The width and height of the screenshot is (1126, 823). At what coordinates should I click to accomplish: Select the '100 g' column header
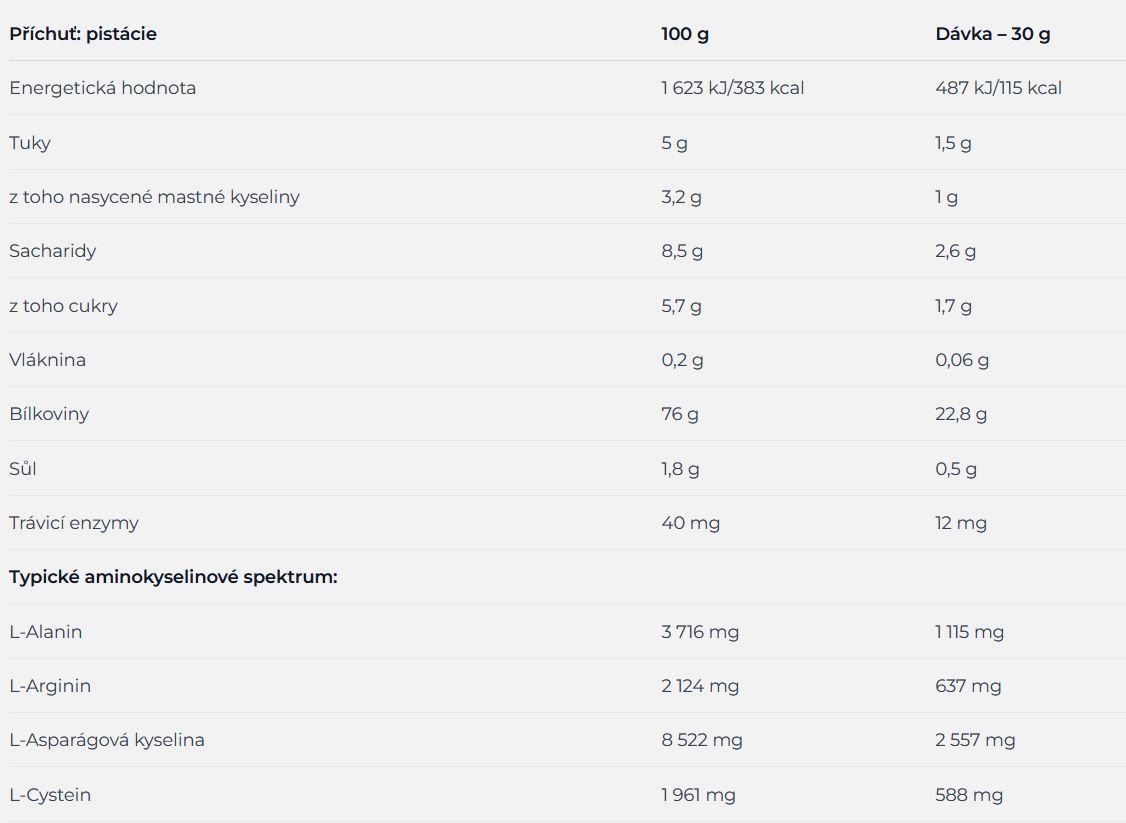click(x=684, y=34)
